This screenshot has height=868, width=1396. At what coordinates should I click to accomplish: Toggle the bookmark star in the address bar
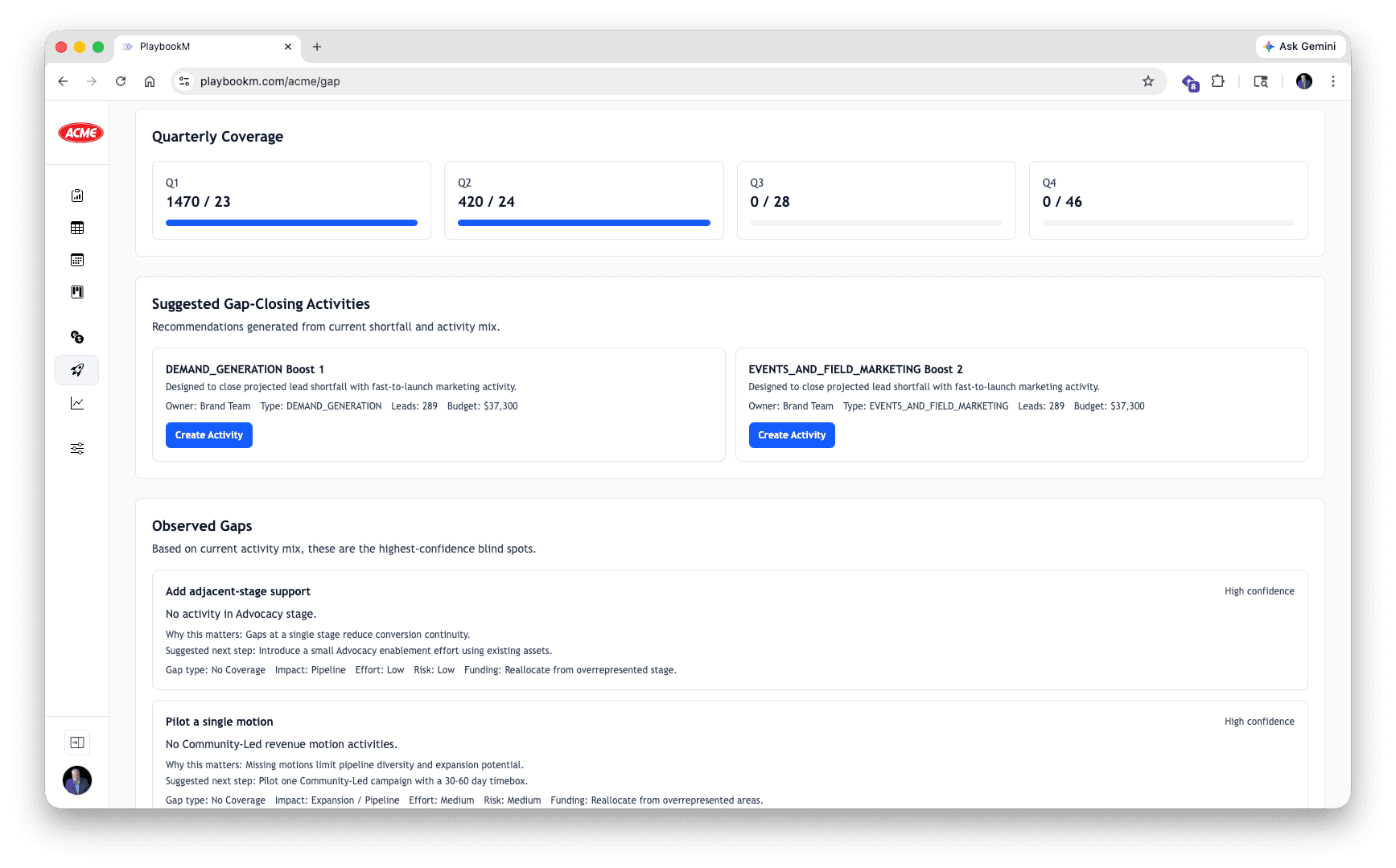tap(1148, 81)
